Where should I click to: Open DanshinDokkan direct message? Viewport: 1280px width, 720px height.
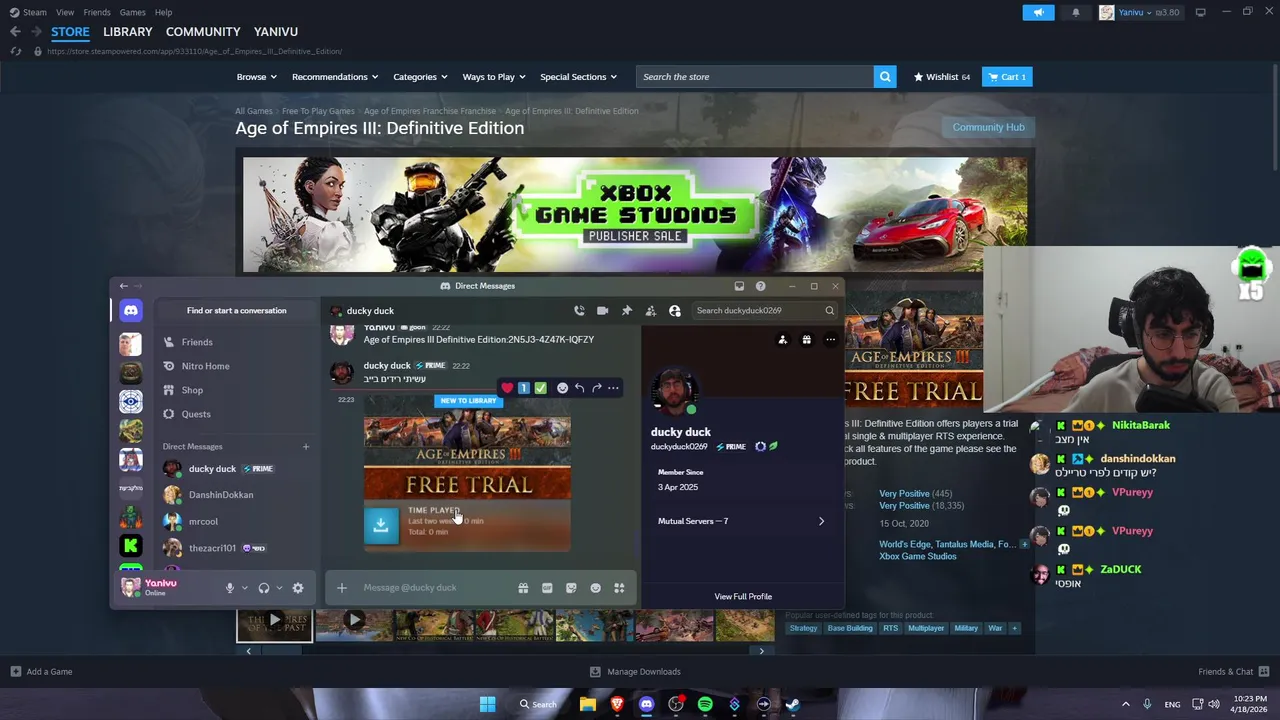(x=237, y=495)
